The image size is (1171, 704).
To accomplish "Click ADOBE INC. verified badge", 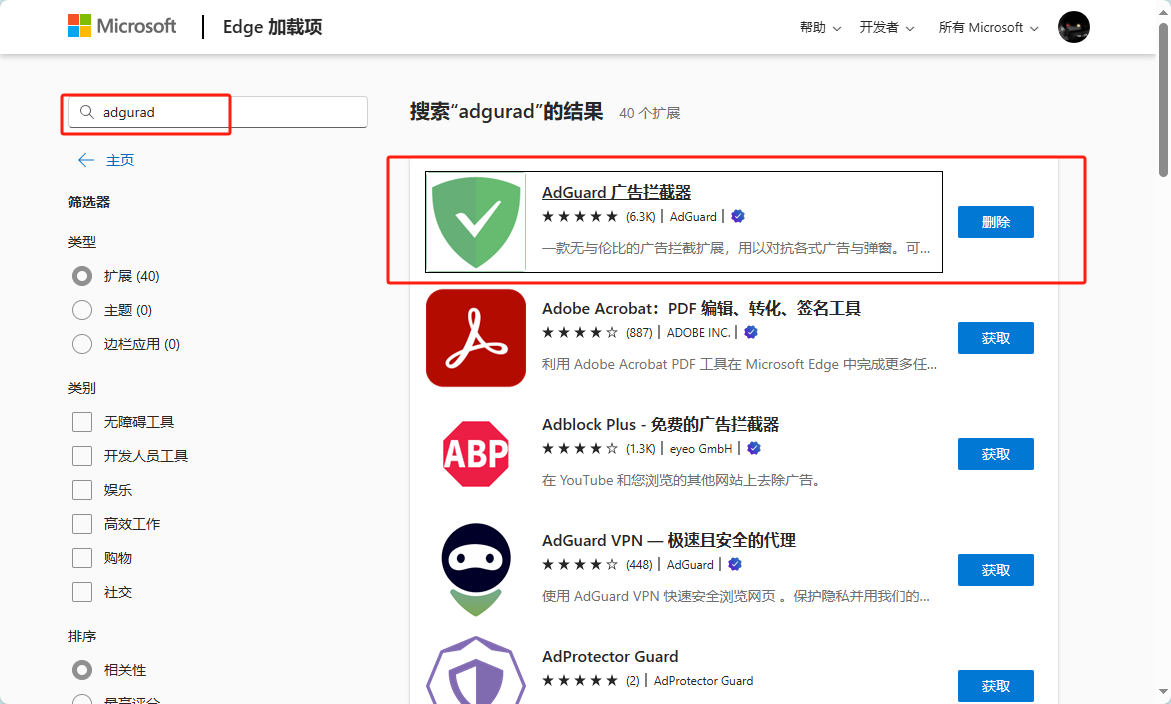I will (751, 332).
